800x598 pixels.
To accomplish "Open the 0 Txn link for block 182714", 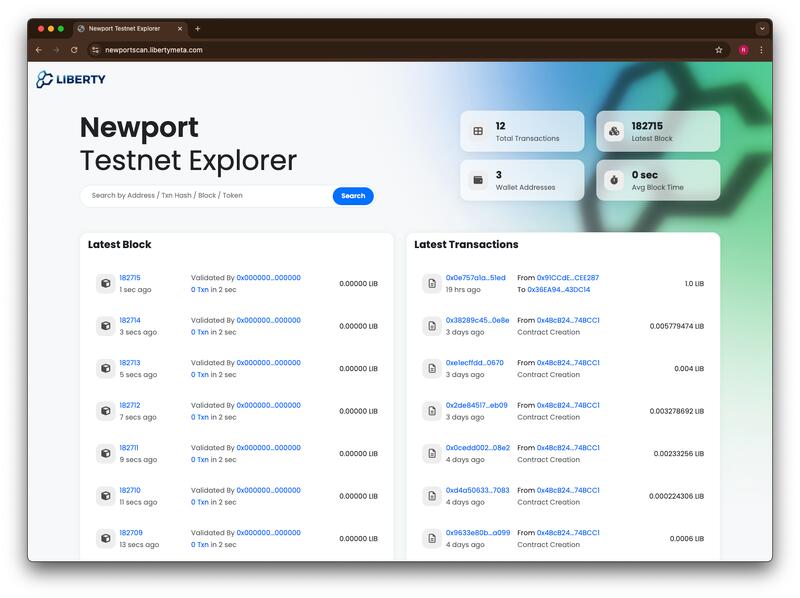I will tap(199, 332).
